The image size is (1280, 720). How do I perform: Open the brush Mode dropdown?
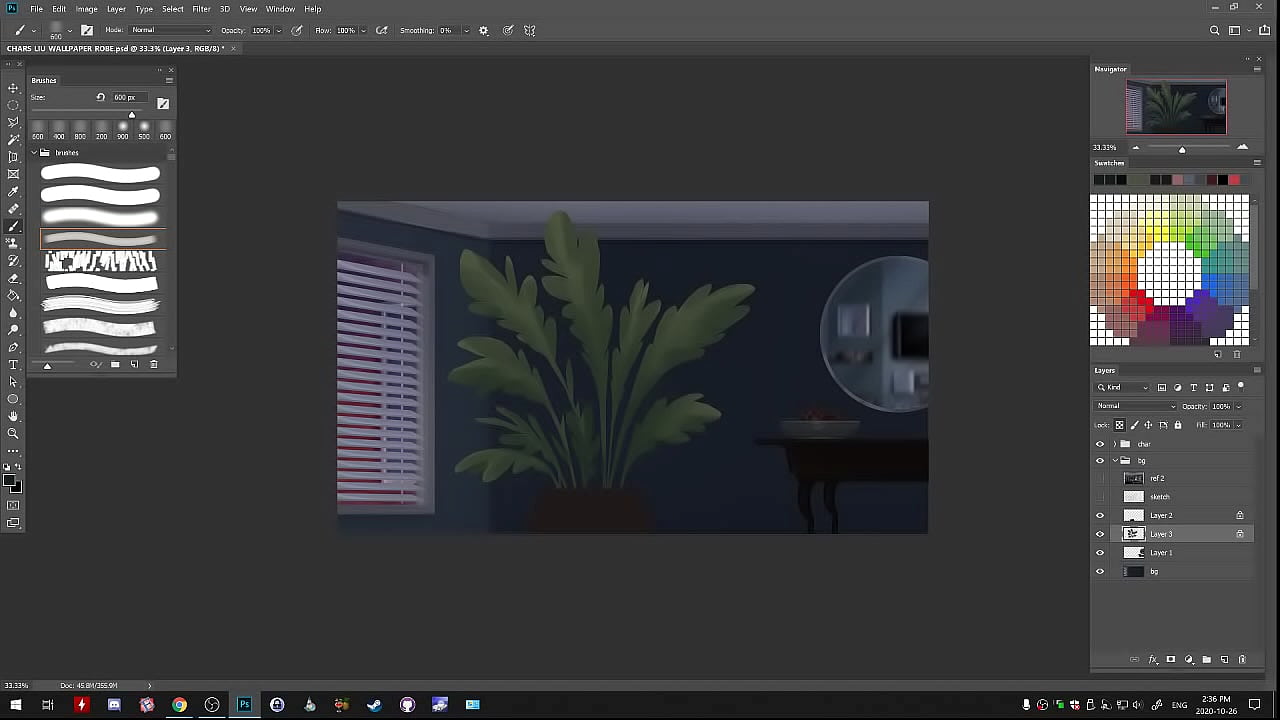(170, 30)
